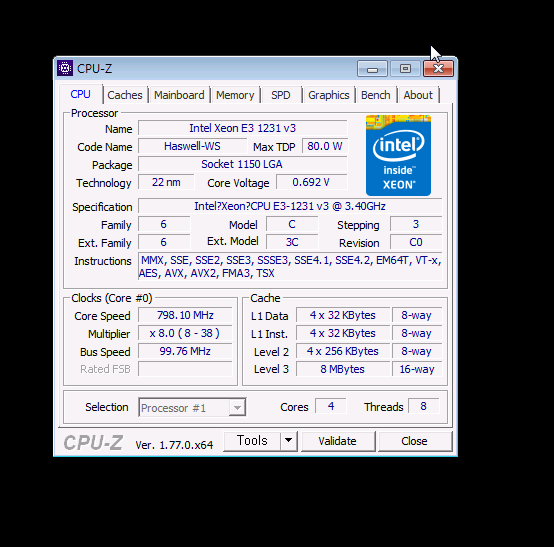The width and height of the screenshot is (554, 547).
Task: Click the Level 3 size 8 MBytes
Action: coord(343,369)
